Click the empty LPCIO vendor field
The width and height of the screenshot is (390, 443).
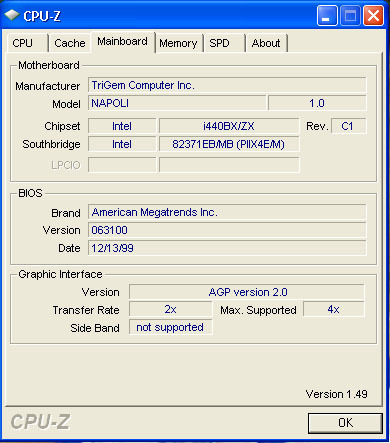point(122,165)
